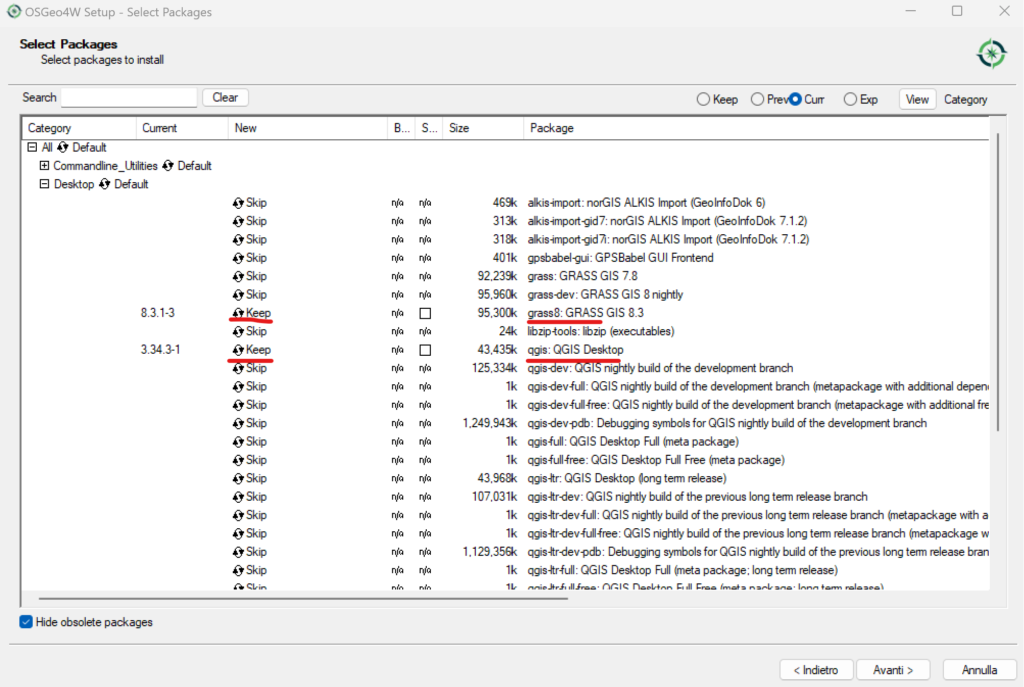Toggle Hide obsolete packages checkbox
Viewport: 1024px width, 687px height.
[x=26, y=622]
